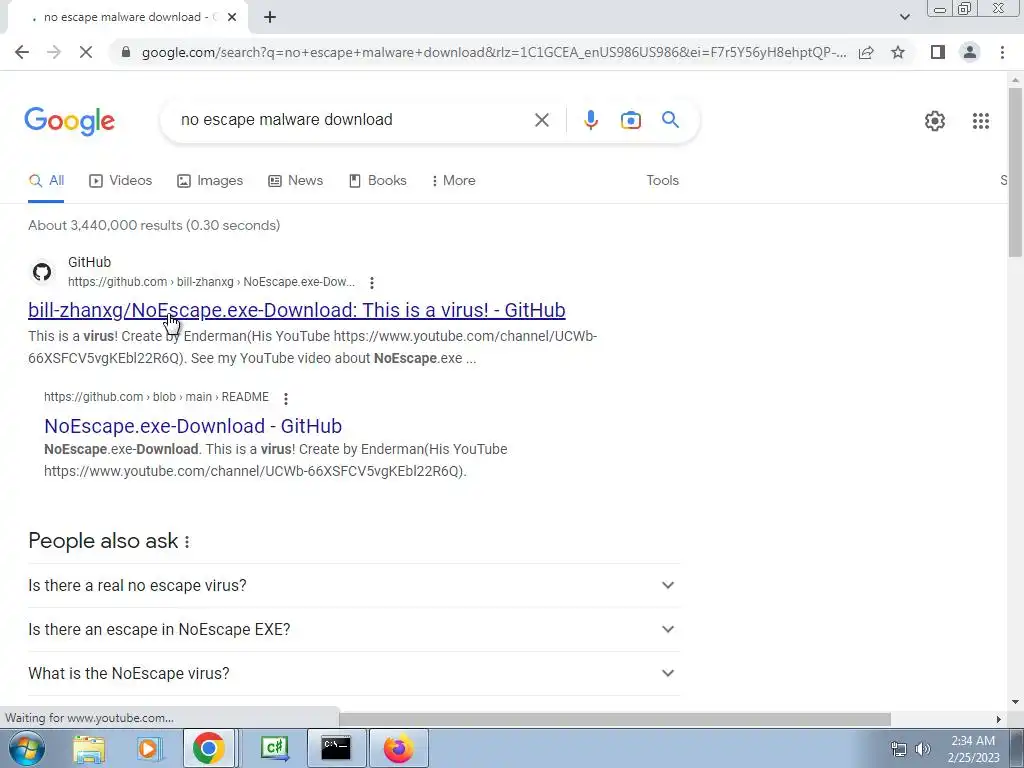Stop loading the page with the X button

pyautogui.click(x=86, y=52)
